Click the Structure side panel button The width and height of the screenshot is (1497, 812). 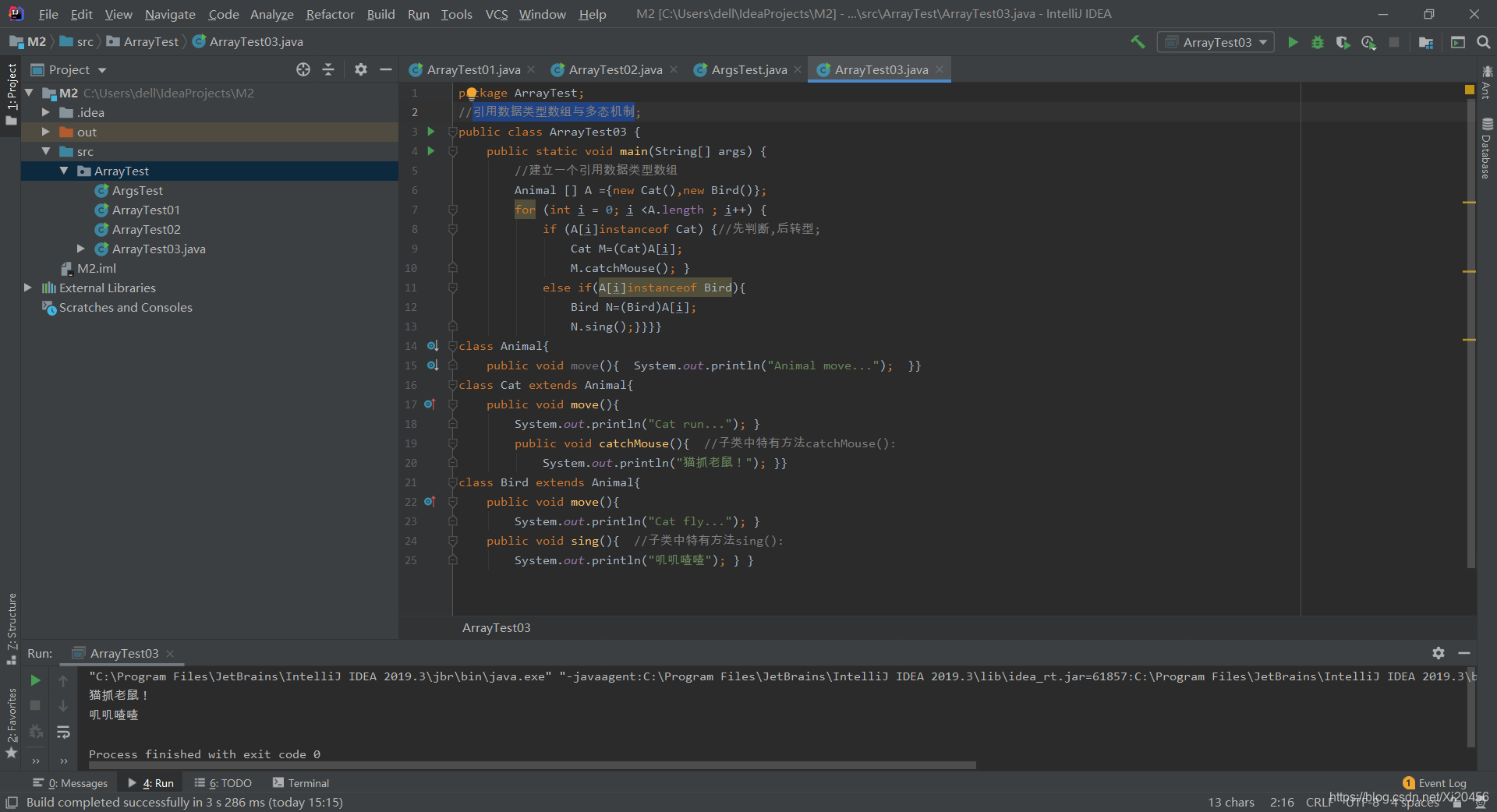coord(11,627)
